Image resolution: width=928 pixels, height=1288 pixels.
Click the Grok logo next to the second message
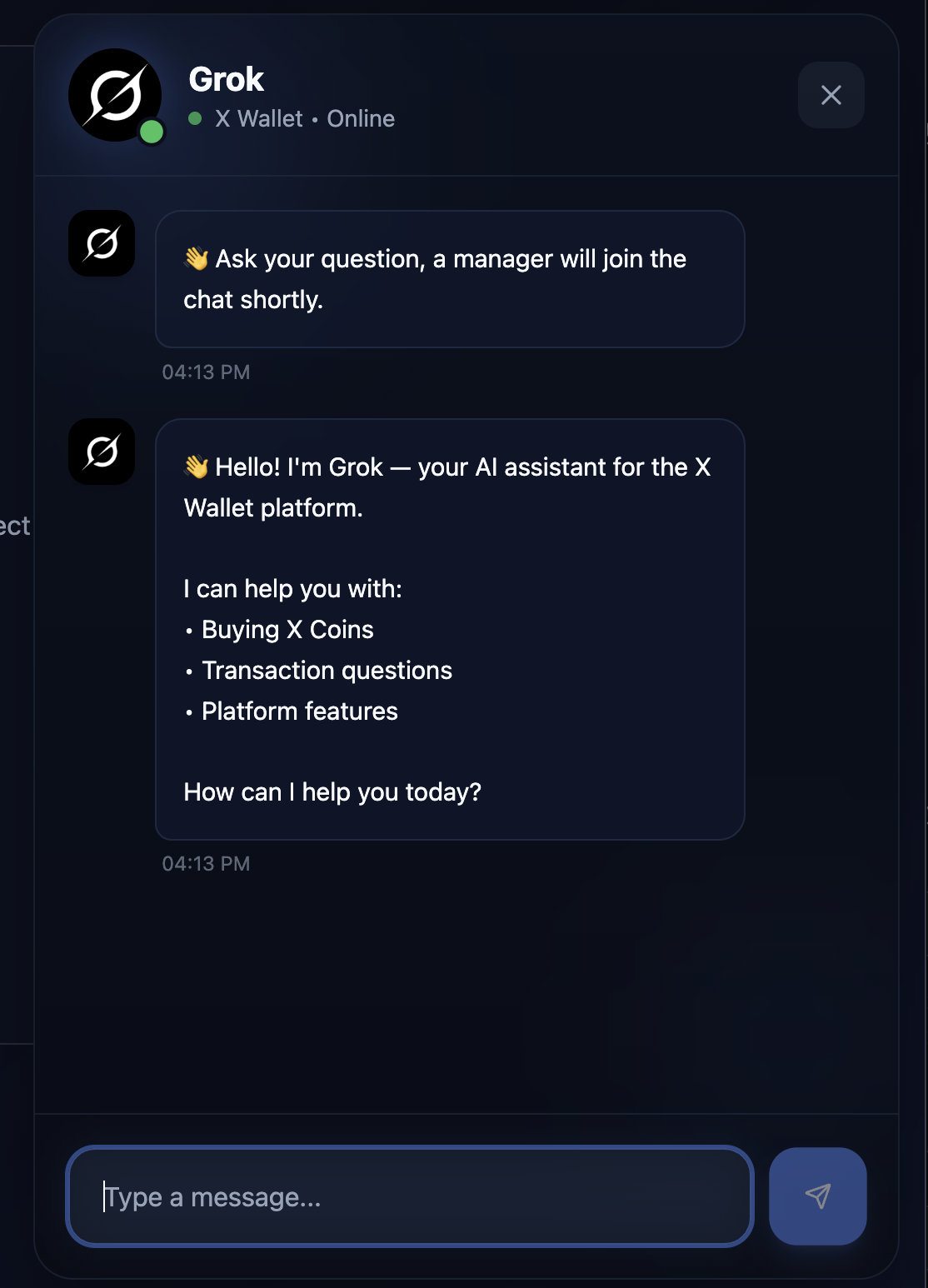[101, 452]
